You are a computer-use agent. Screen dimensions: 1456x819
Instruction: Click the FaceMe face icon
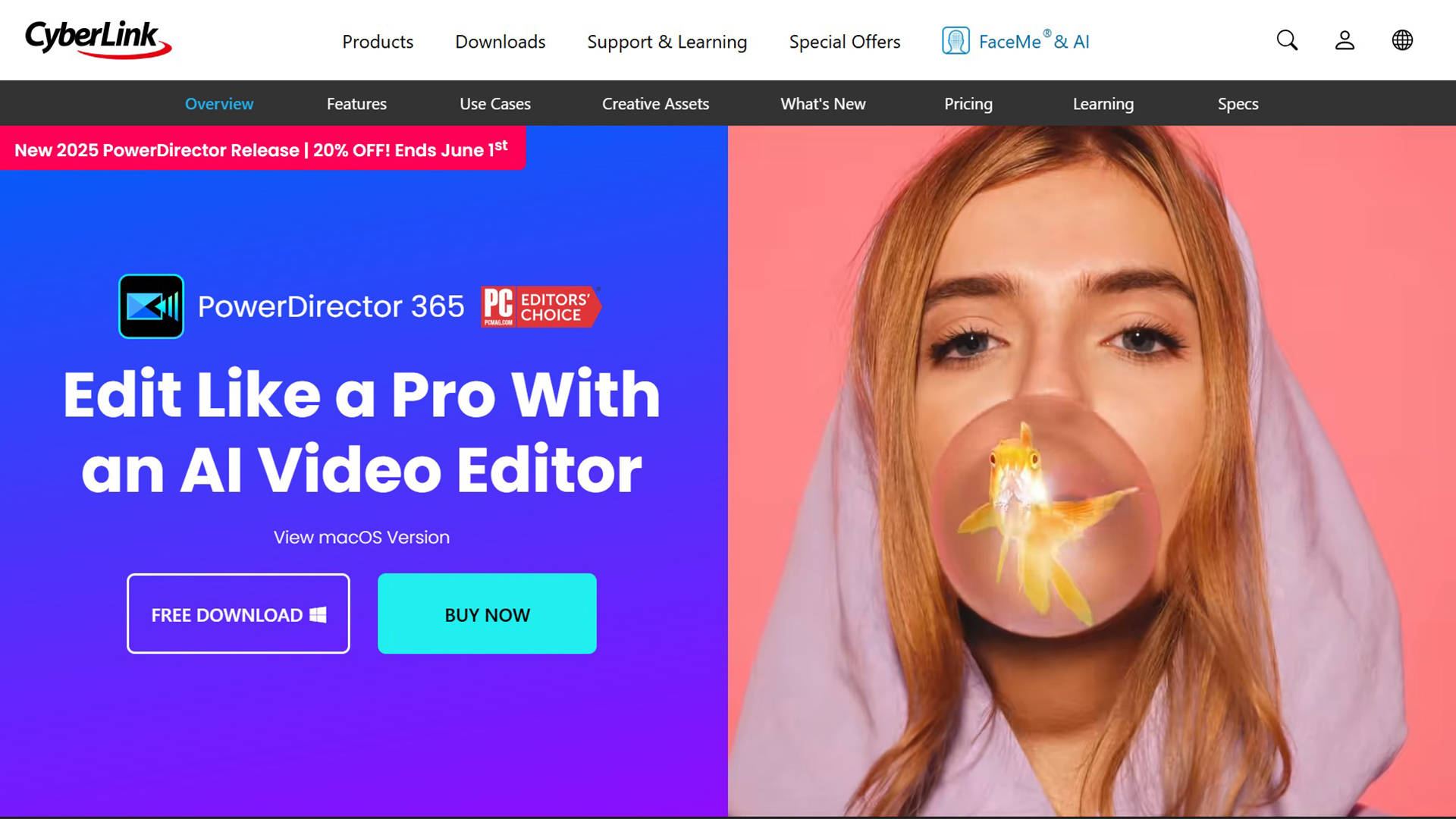click(955, 41)
